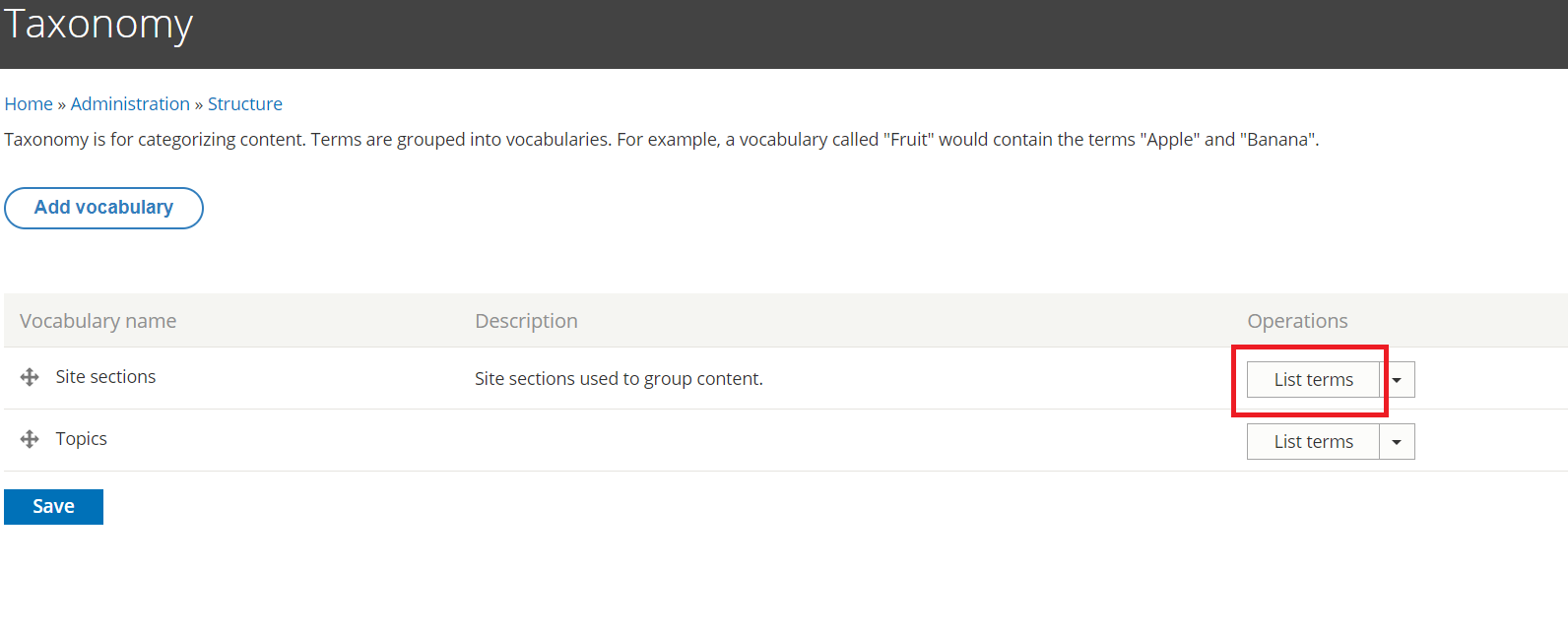Select the Topics vocabulary name
The image size is (1568, 633).
tap(81, 439)
